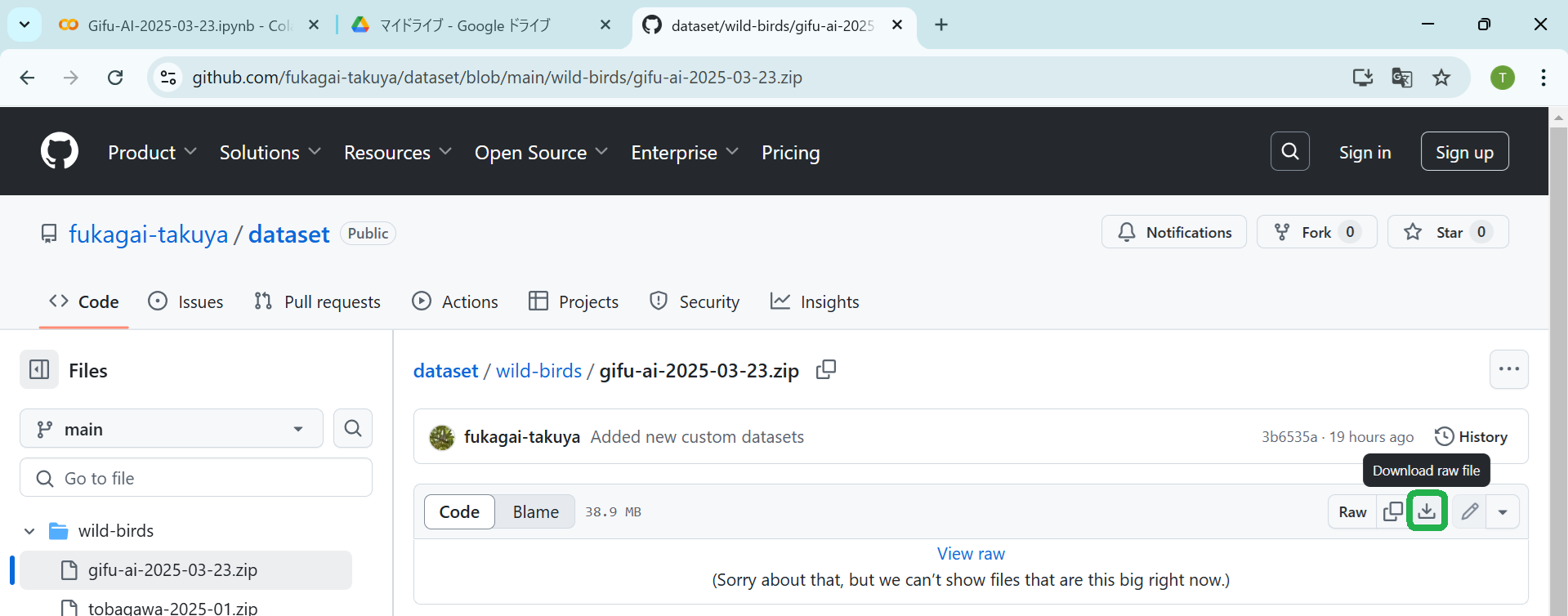Open the Security tab
This screenshot has height=616, width=1568.
coord(695,301)
